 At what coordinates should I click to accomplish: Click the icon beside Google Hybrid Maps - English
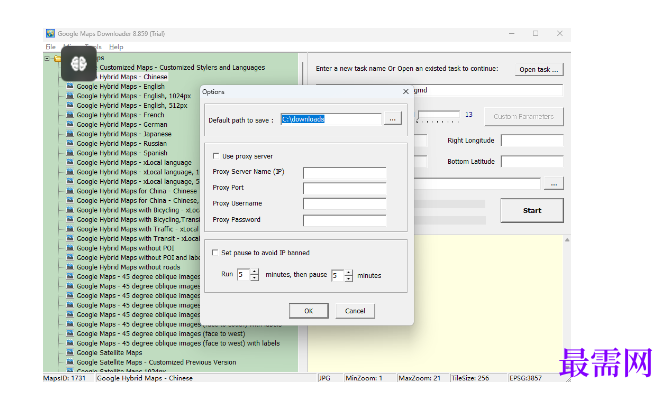[70, 86]
